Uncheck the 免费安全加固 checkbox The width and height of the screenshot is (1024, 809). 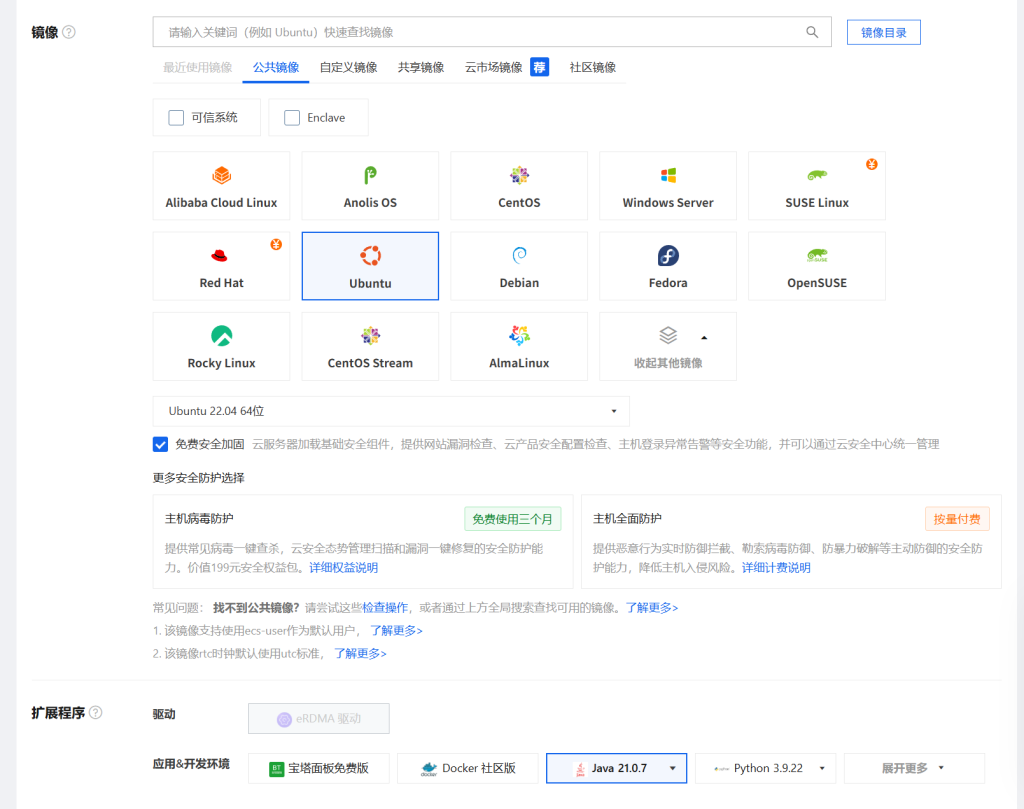coord(160,444)
